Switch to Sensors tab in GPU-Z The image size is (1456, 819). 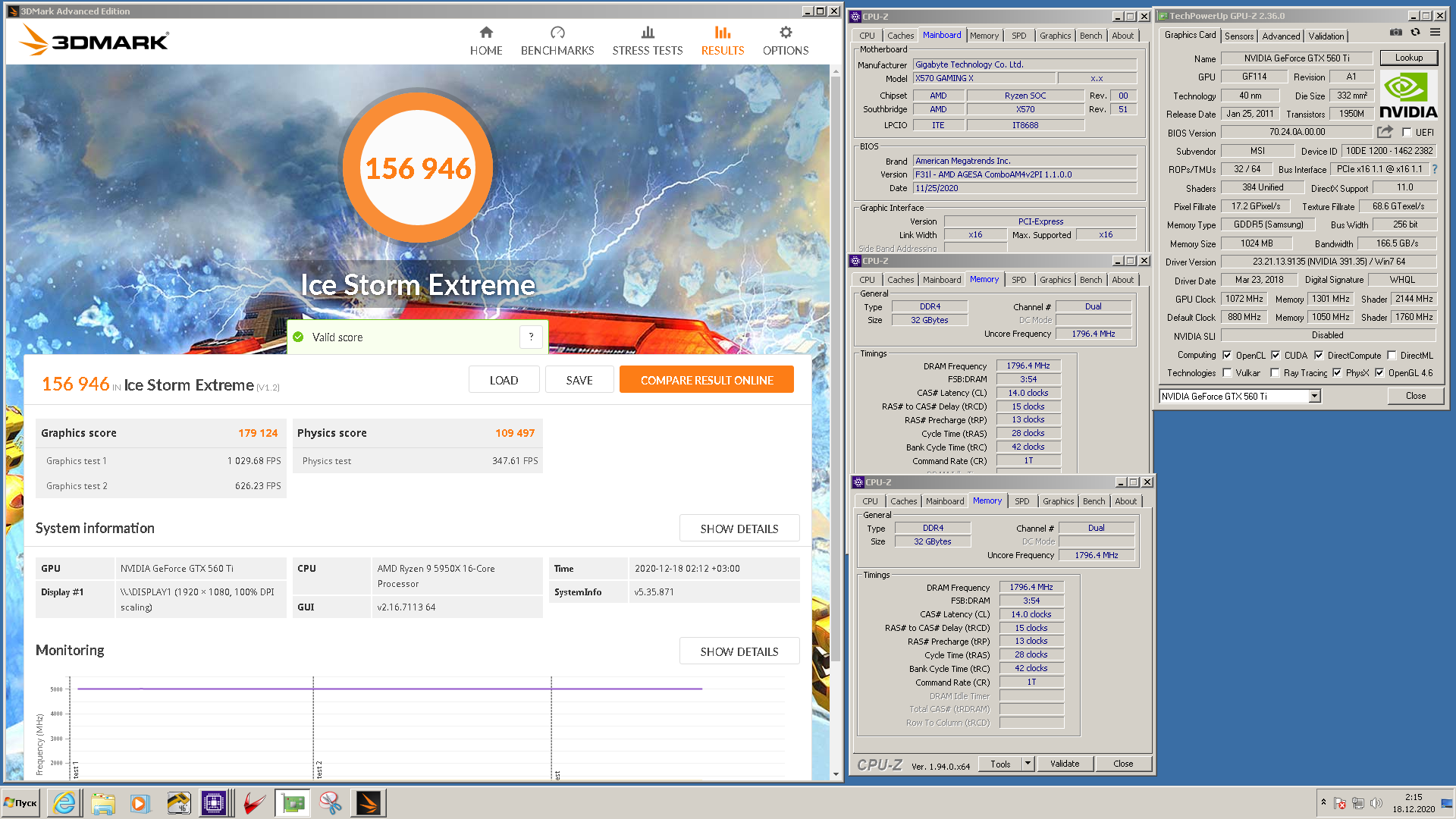(1239, 36)
